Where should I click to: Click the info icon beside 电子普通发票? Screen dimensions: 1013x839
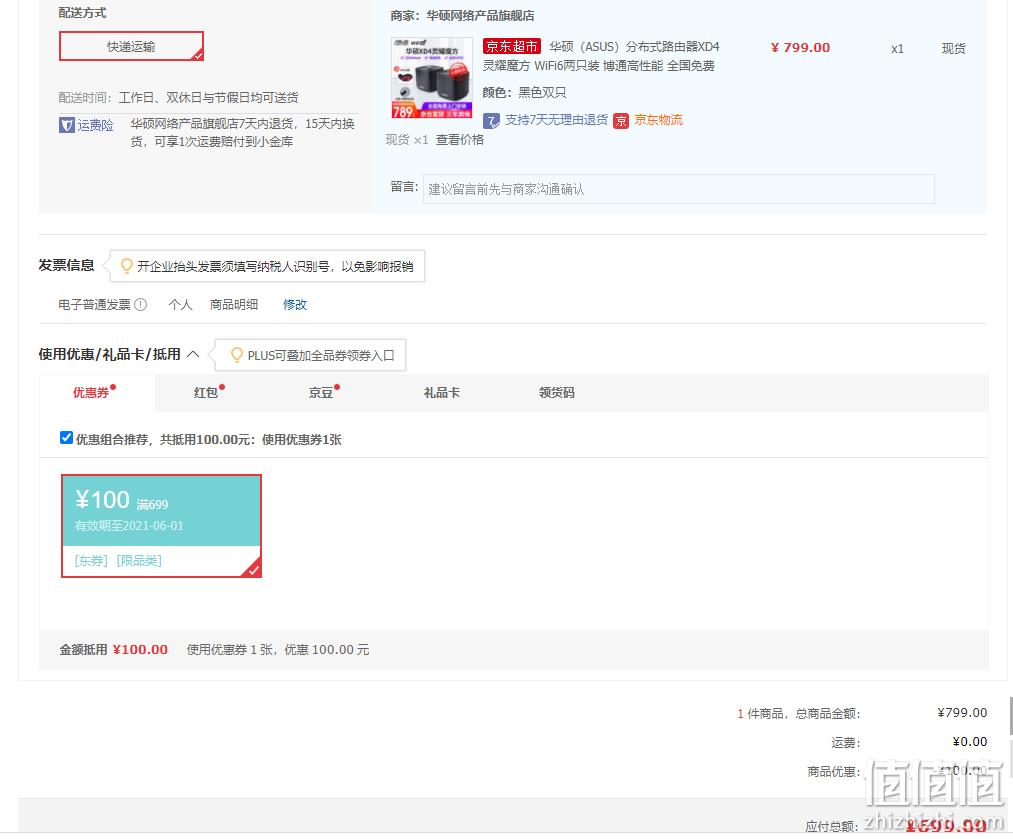[140, 305]
